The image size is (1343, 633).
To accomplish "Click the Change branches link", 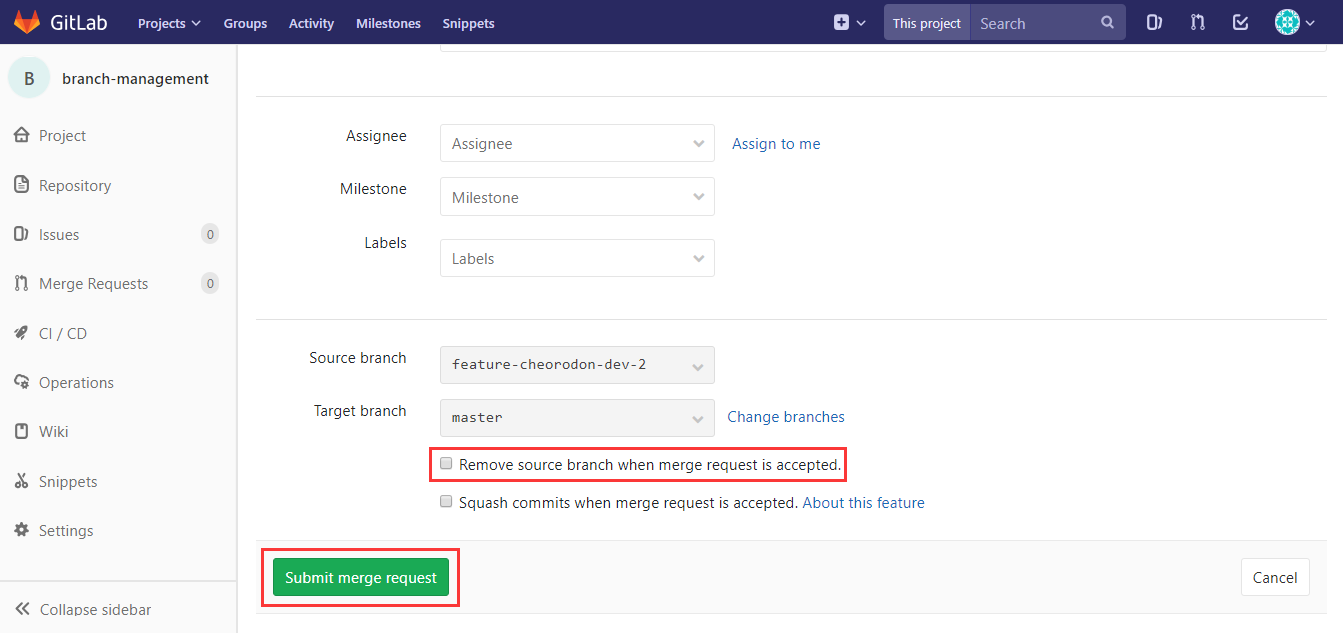I will coord(786,417).
